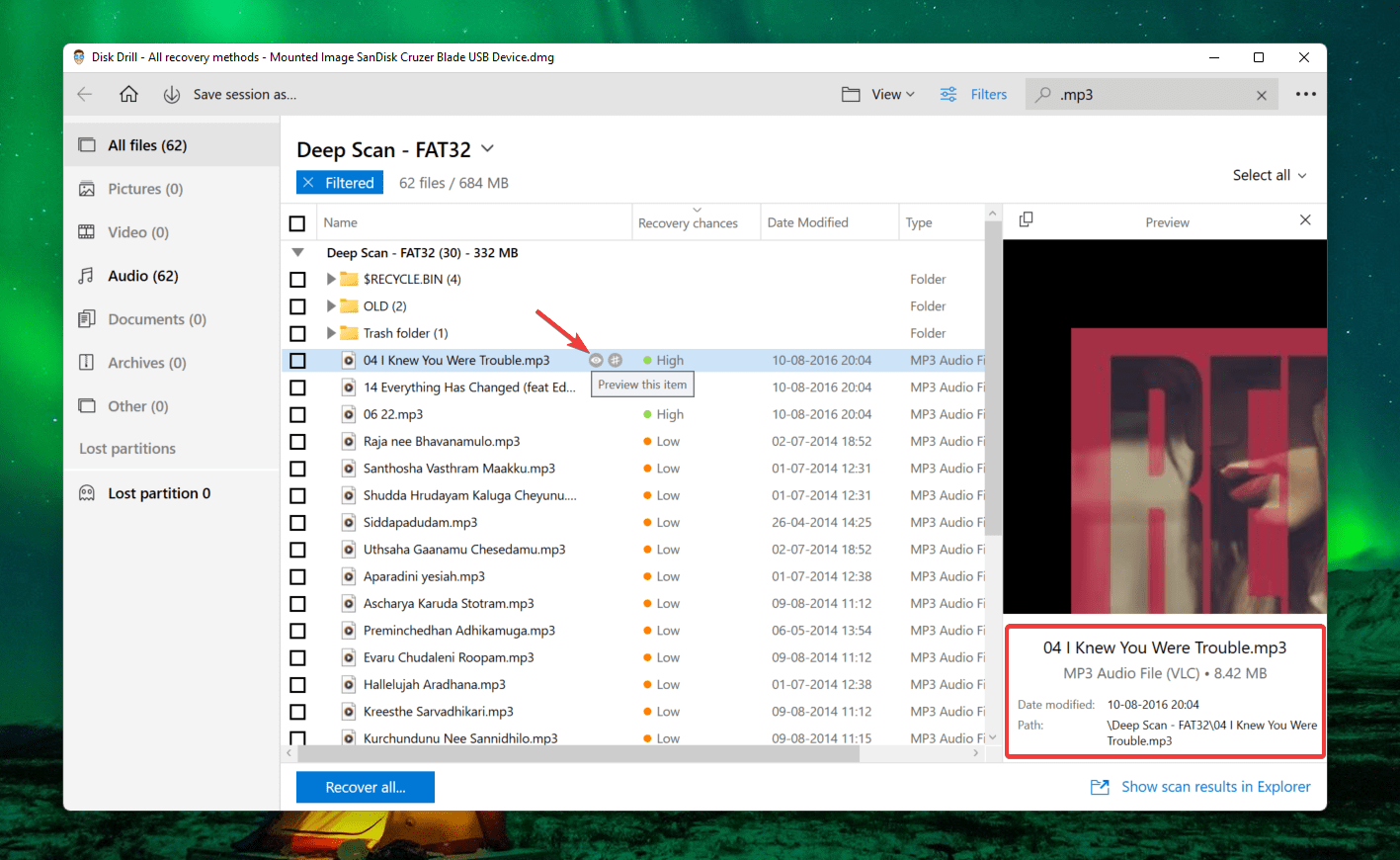Open the Select all dropdown

(x=1270, y=175)
